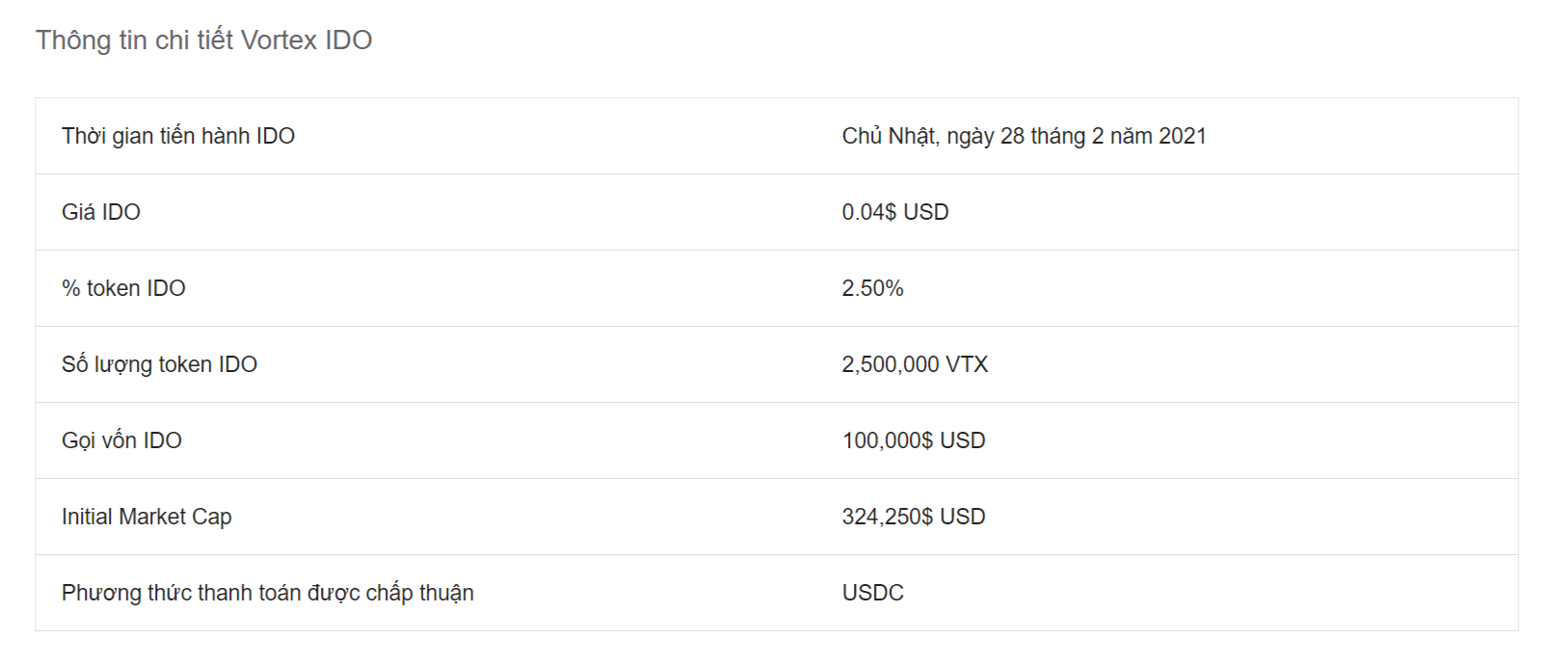The height and width of the screenshot is (666, 1568).
Task: Click the 2.50% value cell
Action: (872, 288)
